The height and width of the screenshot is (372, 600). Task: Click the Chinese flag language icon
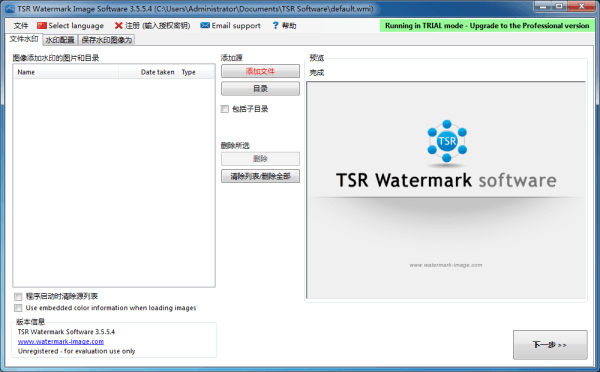point(42,26)
